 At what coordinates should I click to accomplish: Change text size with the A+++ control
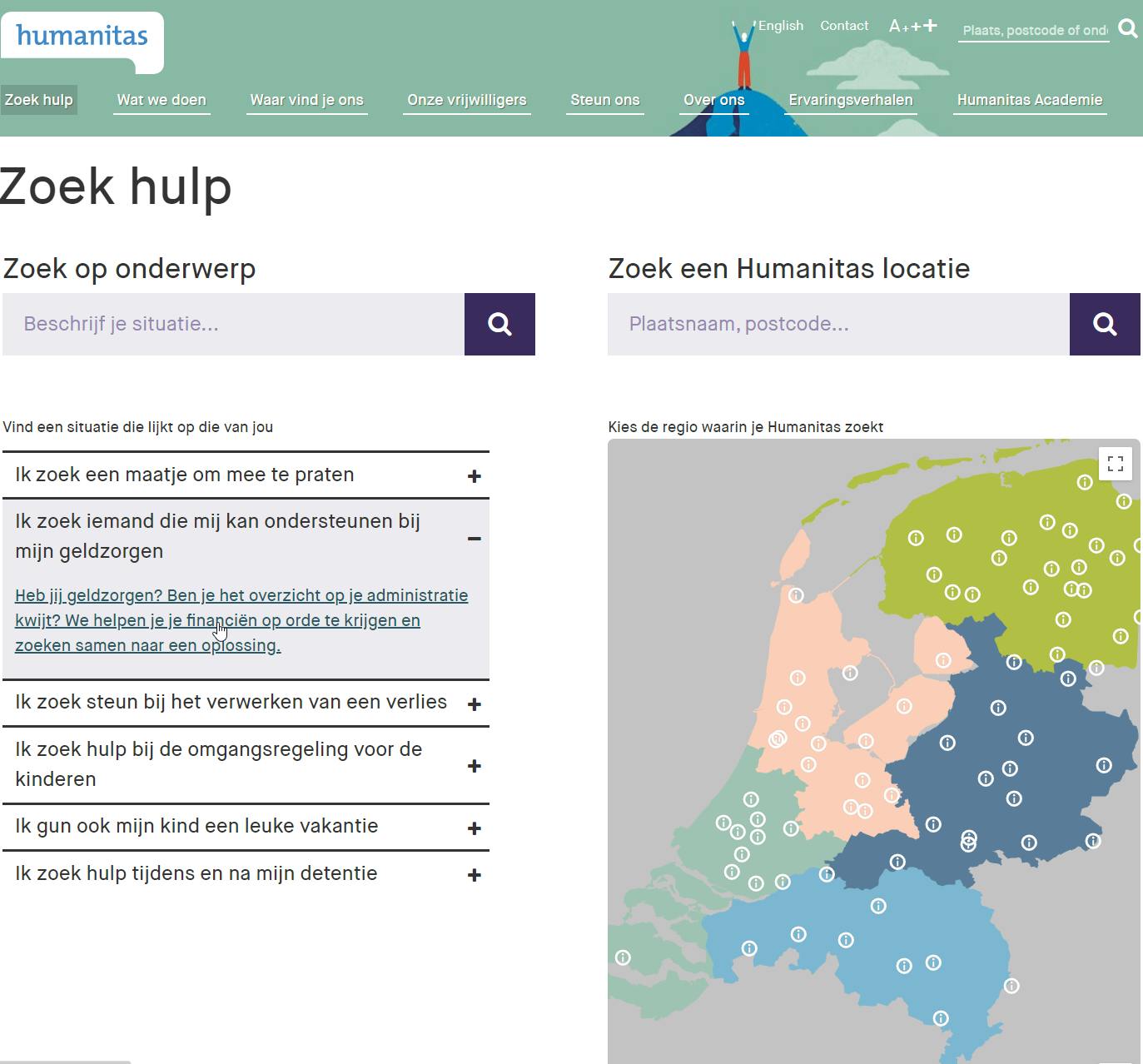coord(912,26)
